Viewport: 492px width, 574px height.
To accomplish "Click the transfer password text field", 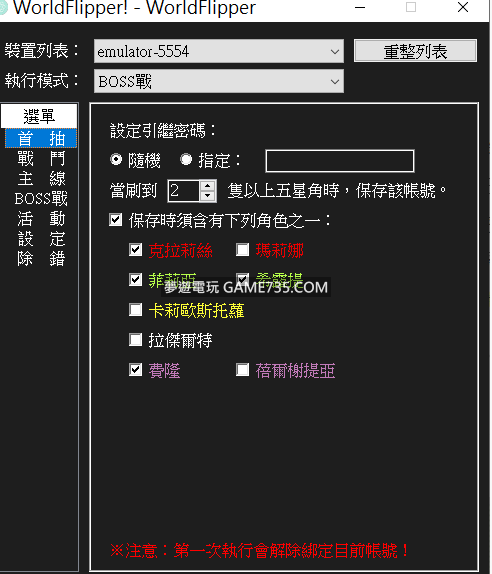I will (x=340, y=161).
